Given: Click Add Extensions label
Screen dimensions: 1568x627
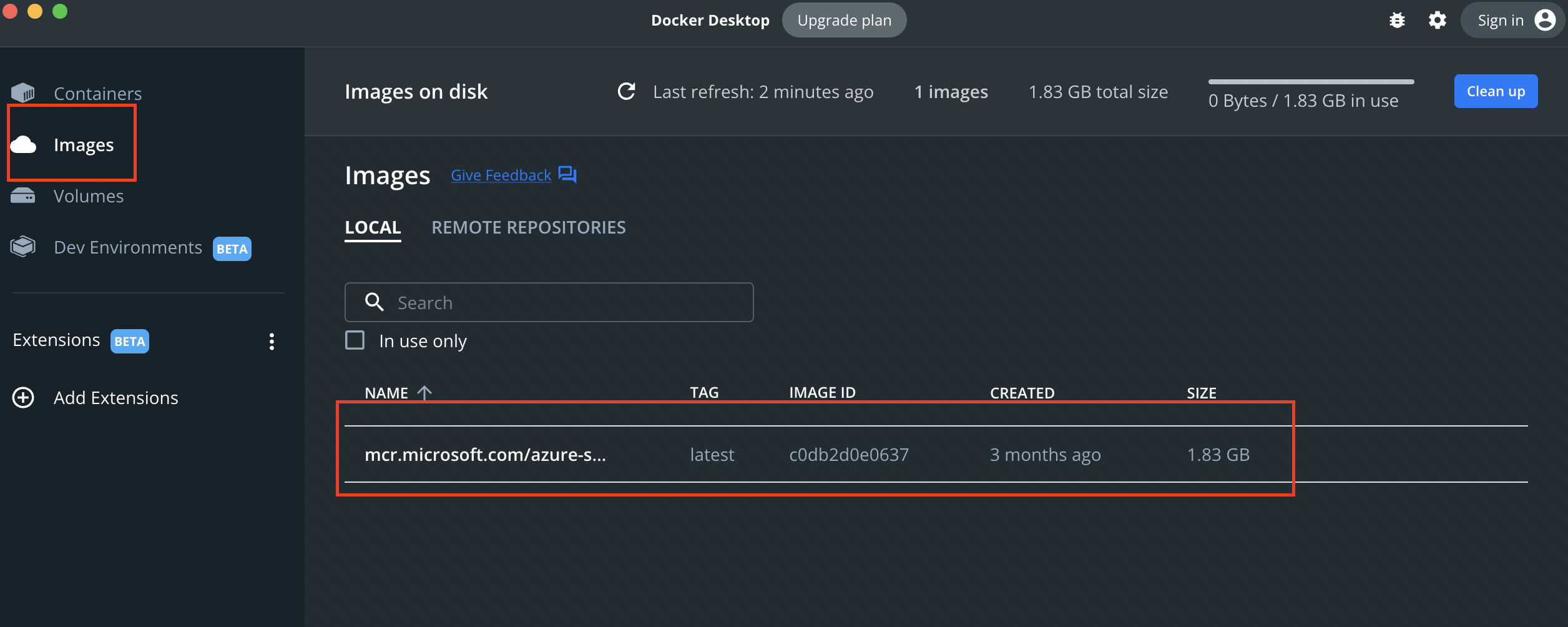Looking at the screenshot, I should 116,398.
